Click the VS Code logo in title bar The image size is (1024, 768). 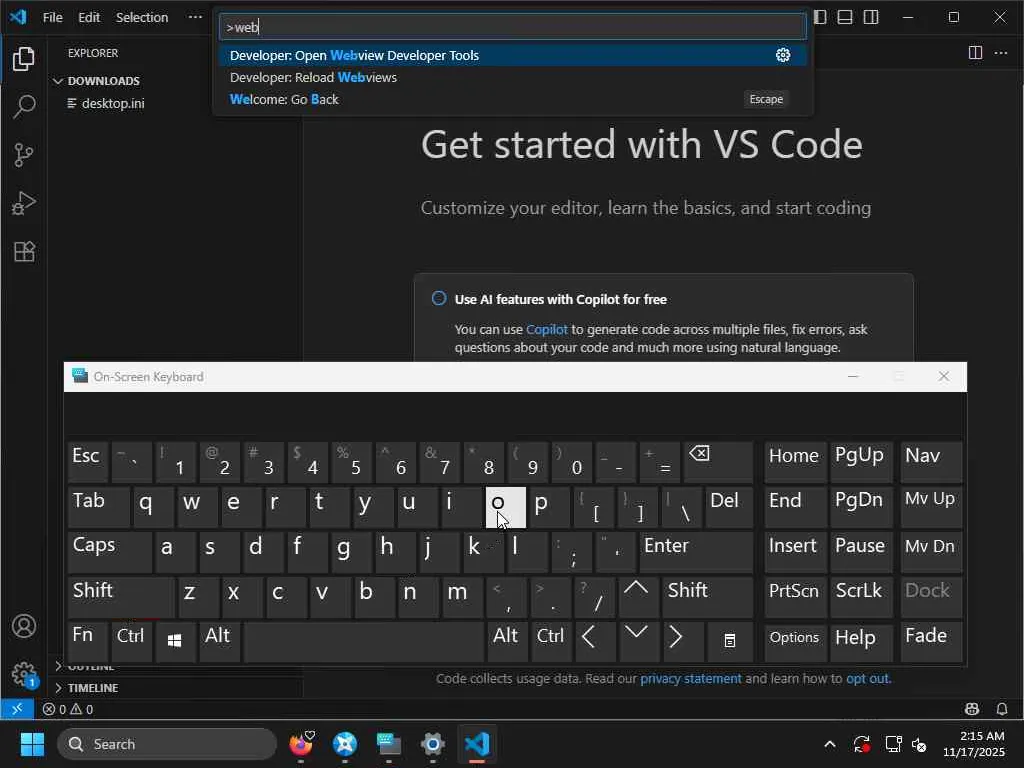(x=18, y=17)
